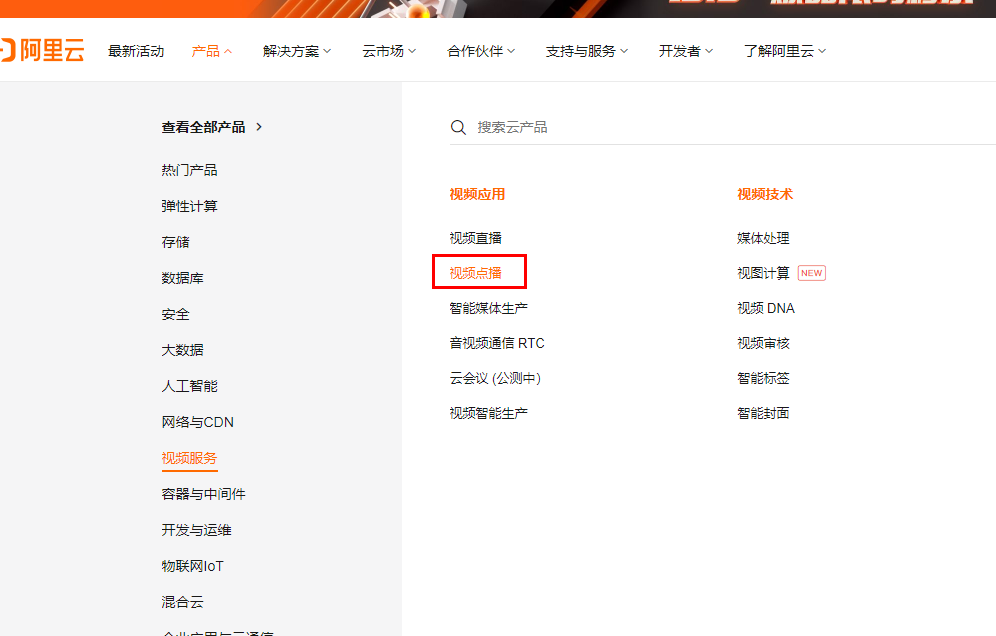Select the 容器与中间件 category
The height and width of the screenshot is (636, 996).
coord(203,494)
